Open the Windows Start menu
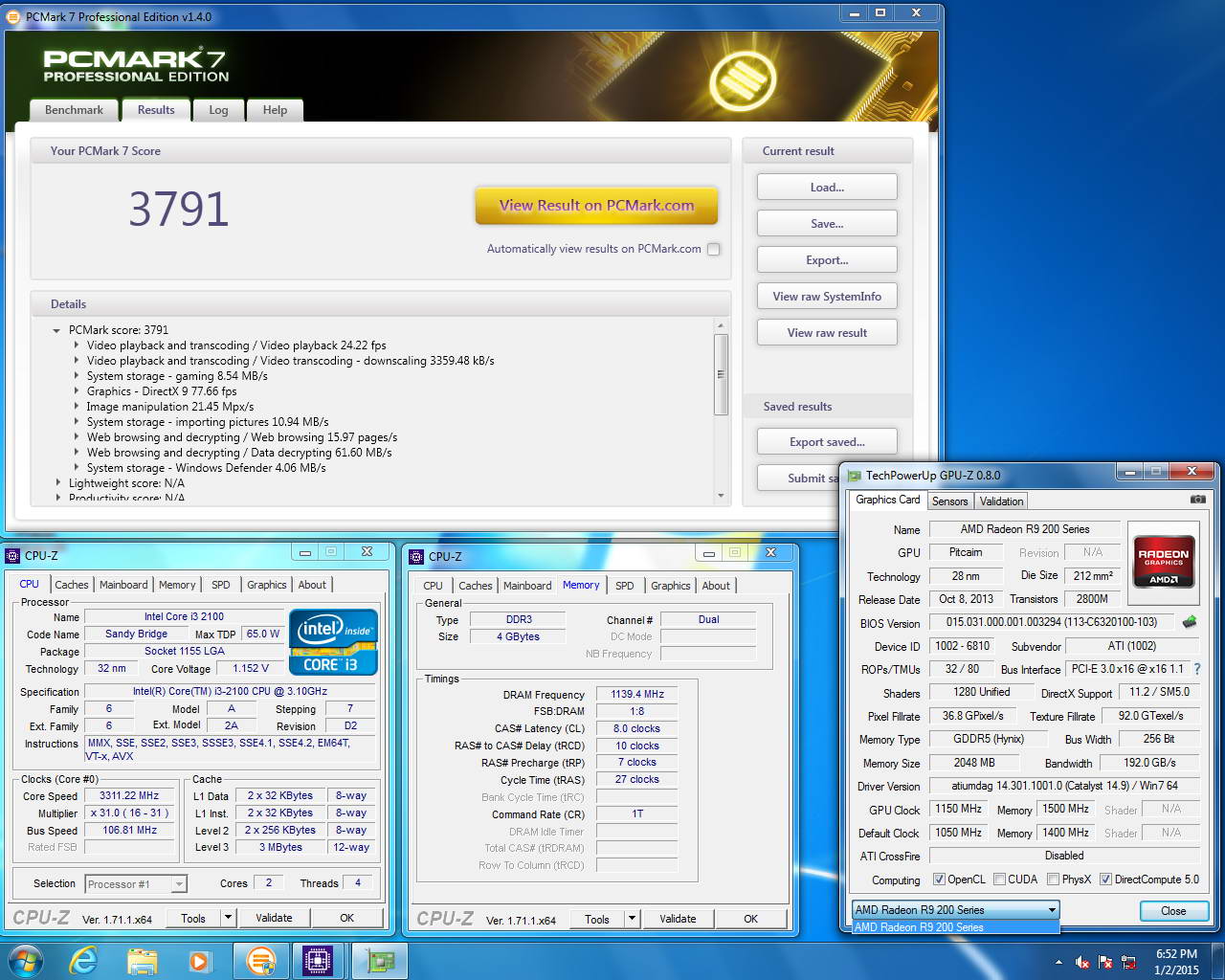The width and height of the screenshot is (1225, 980). (x=25, y=960)
